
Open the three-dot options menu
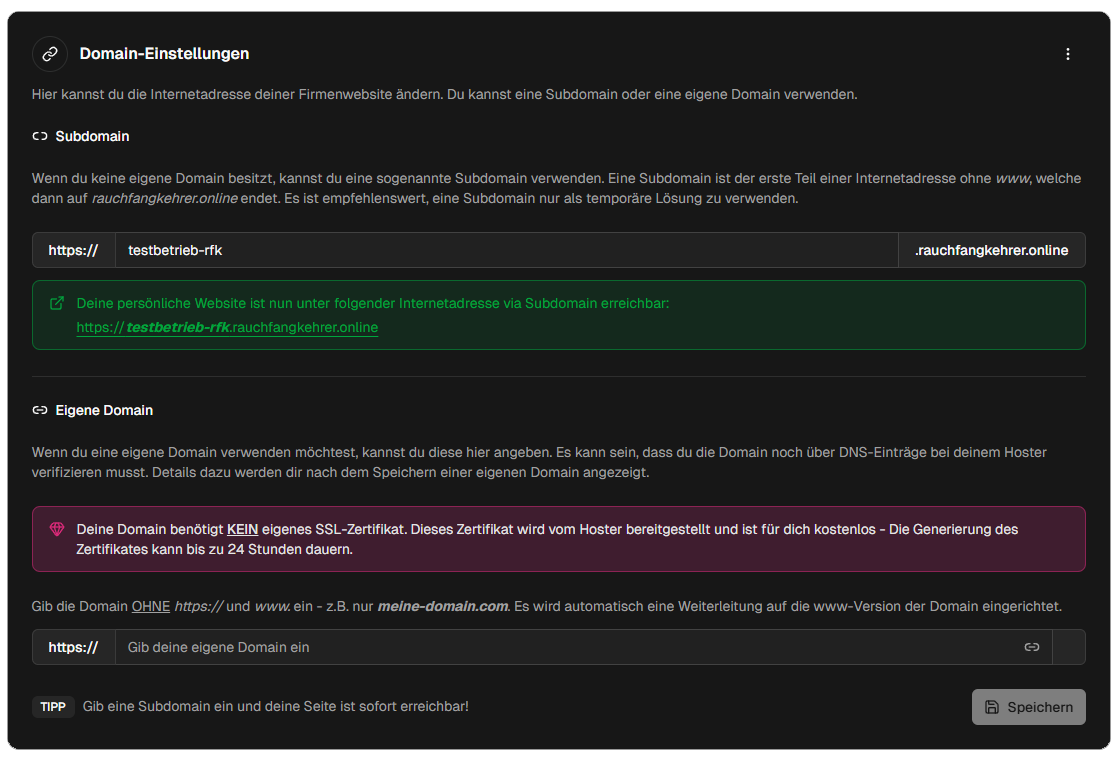pos(1068,54)
